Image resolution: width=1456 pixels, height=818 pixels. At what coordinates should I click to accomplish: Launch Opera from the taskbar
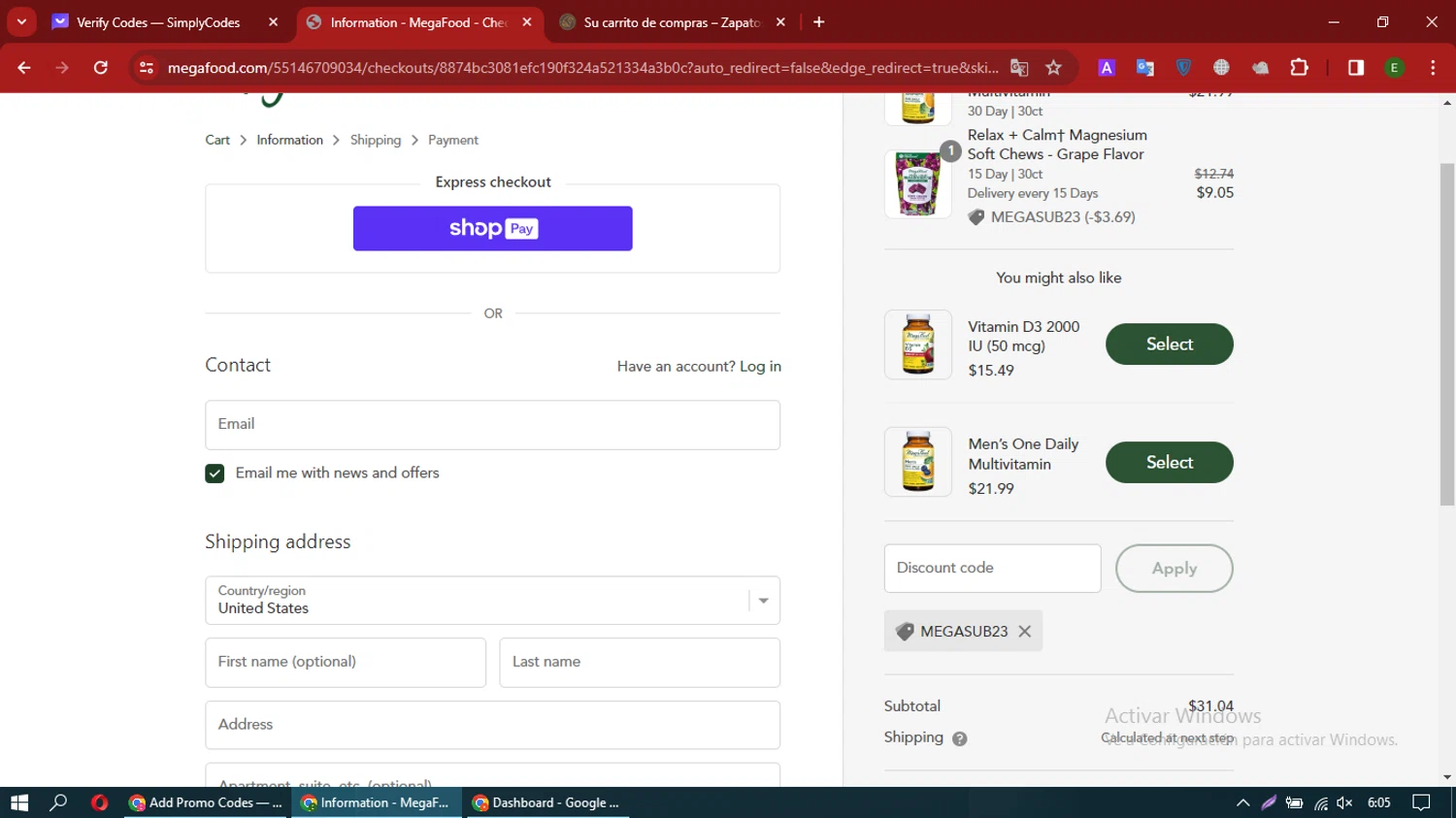click(99, 802)
